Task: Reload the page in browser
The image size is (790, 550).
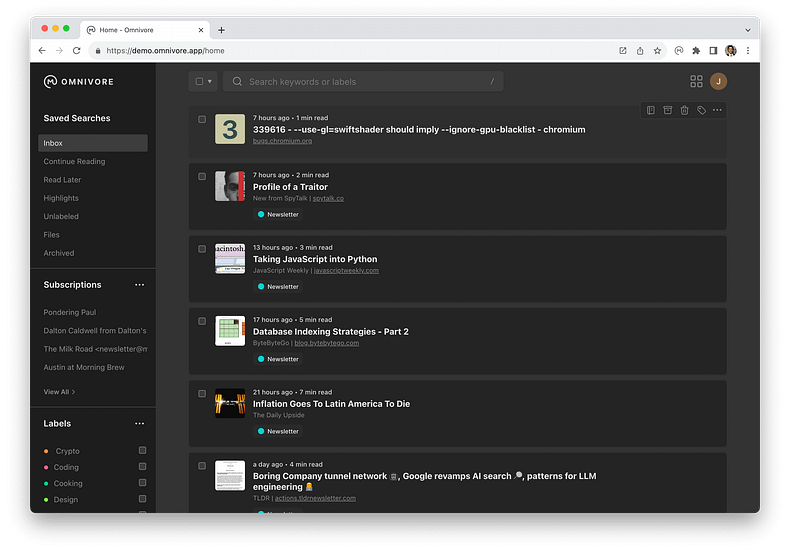Action: coord(77,51)
